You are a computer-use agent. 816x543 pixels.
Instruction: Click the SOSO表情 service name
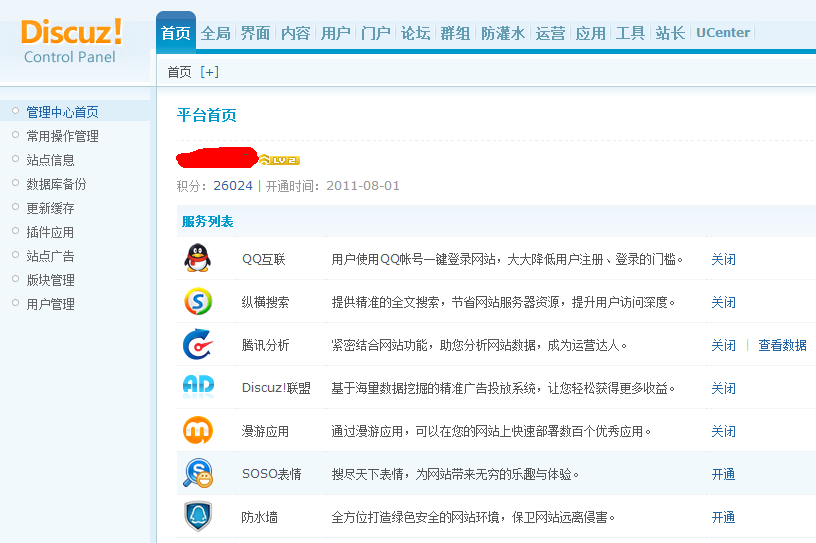pos(272,474)
